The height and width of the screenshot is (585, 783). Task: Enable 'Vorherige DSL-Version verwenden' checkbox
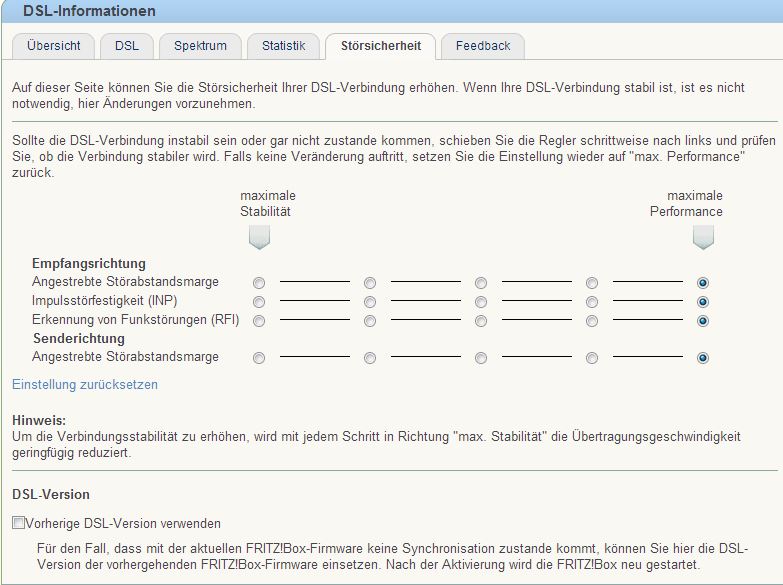pos(18,523)
